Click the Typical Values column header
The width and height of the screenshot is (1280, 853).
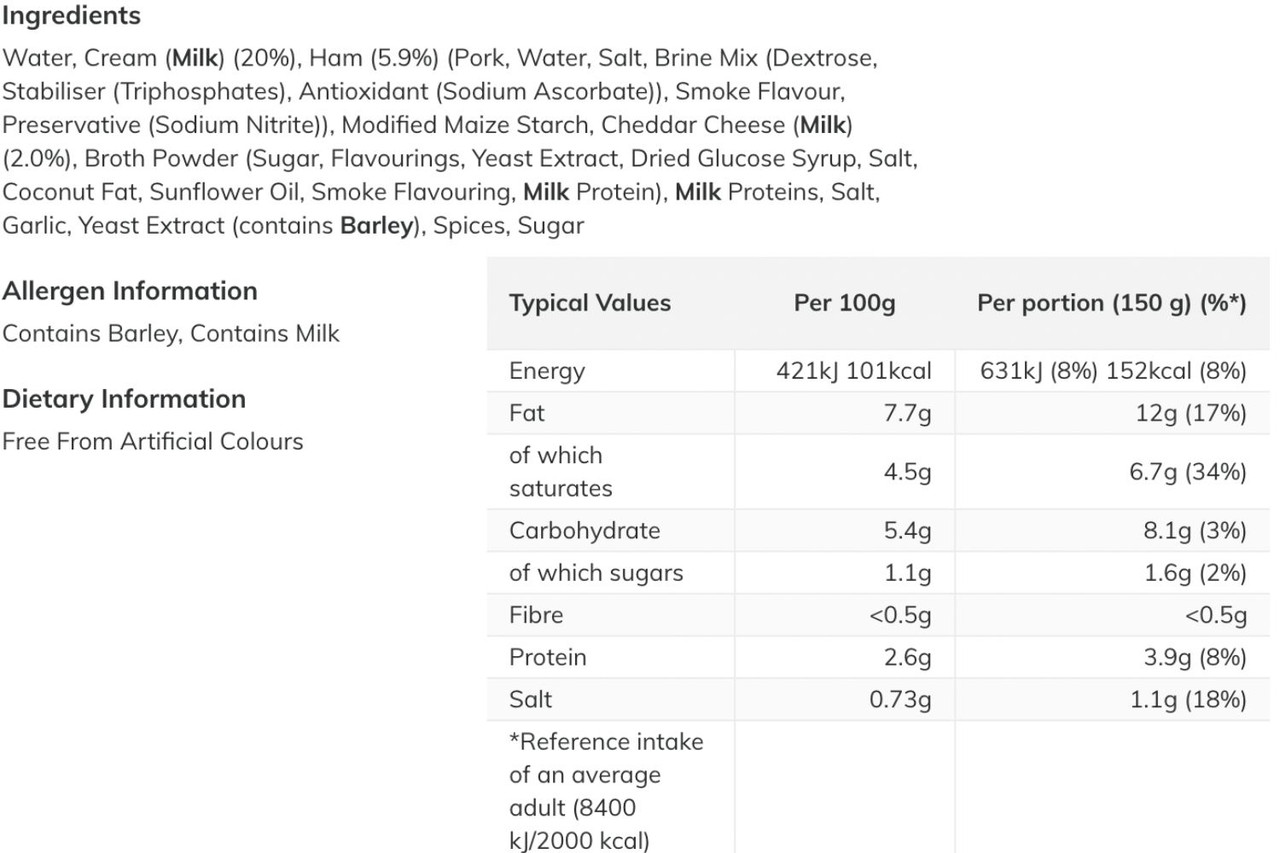point(590,303)
